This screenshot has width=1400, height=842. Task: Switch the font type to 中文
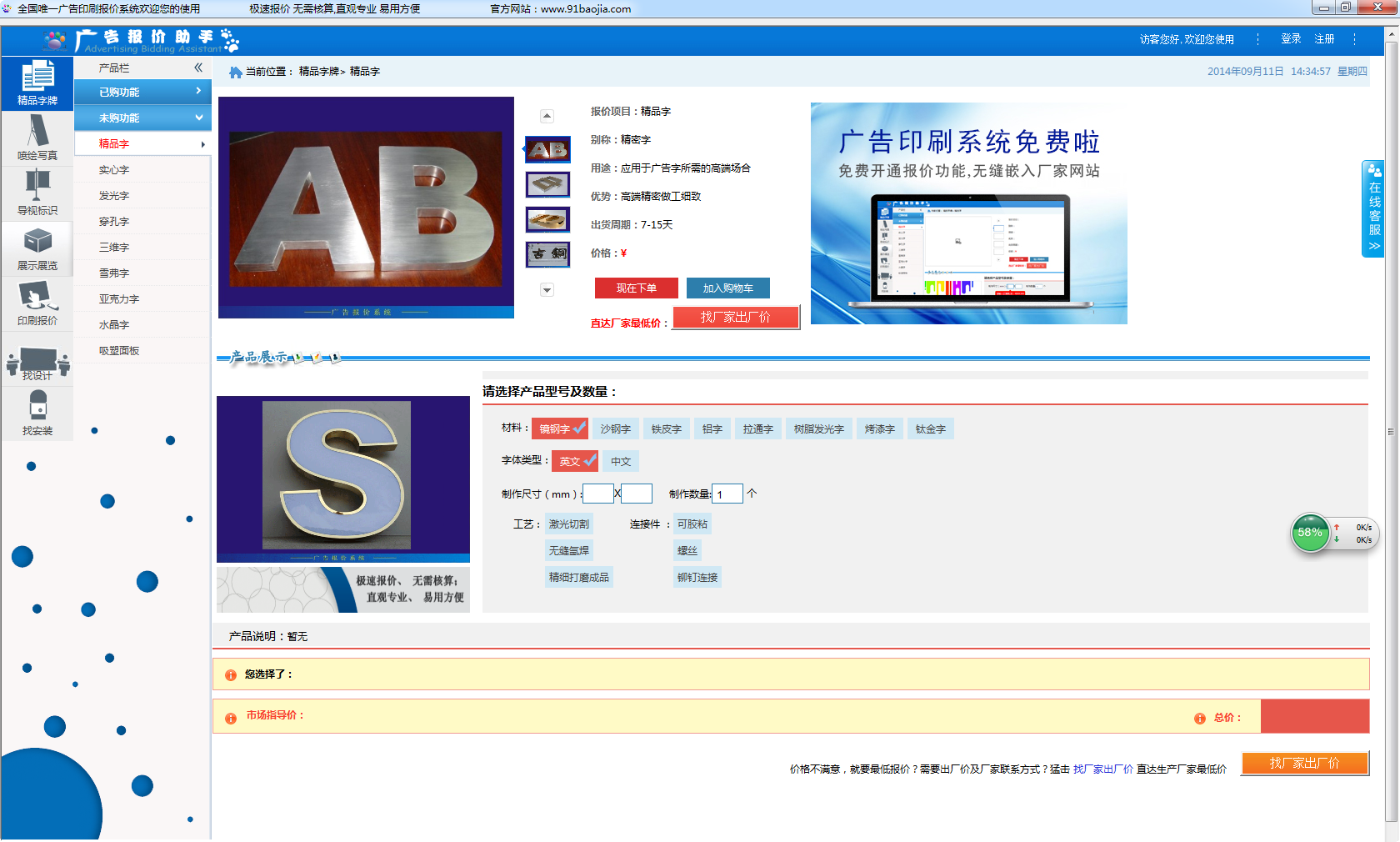pos(621,460)
